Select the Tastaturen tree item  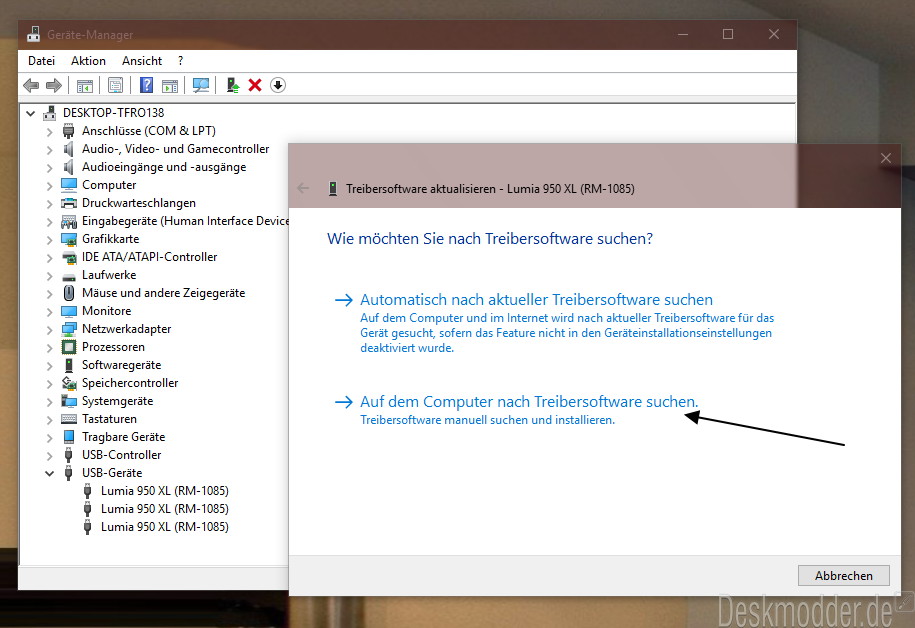109,419
